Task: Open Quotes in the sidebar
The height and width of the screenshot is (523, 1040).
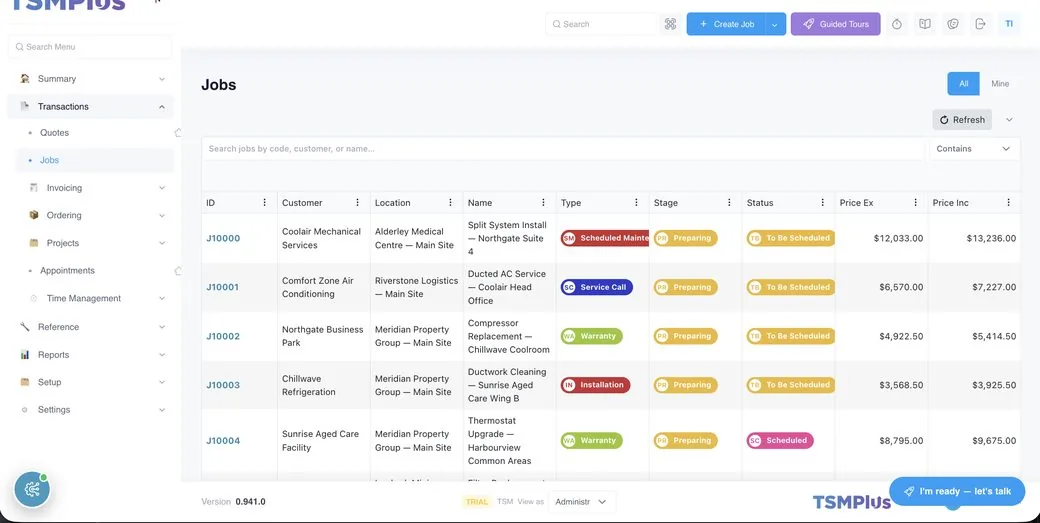Action: coord(54,133)
